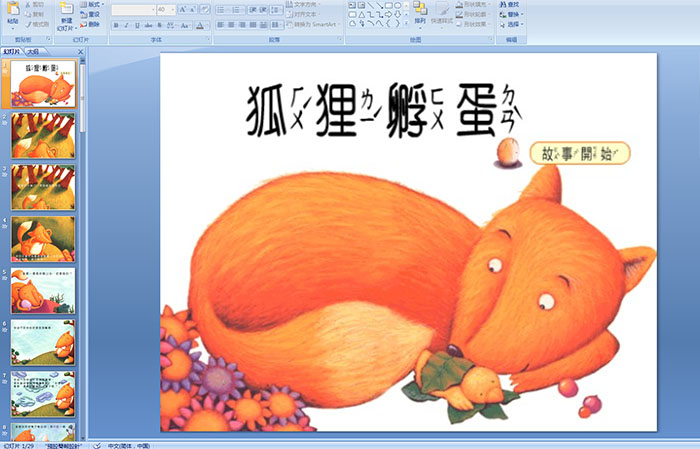The width and height of the screenshot is (700, 449).
Task: Select the Triangle shape in gallery
Action: pos(361,14)
